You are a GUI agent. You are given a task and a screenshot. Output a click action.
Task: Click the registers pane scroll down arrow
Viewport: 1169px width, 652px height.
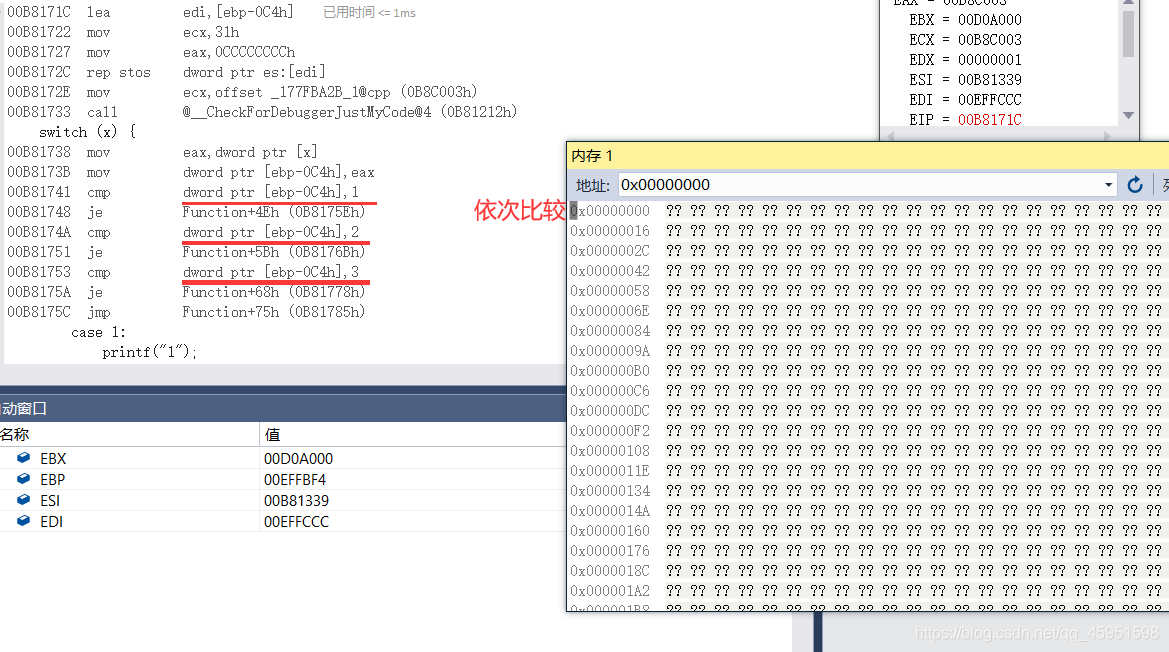1128,115
